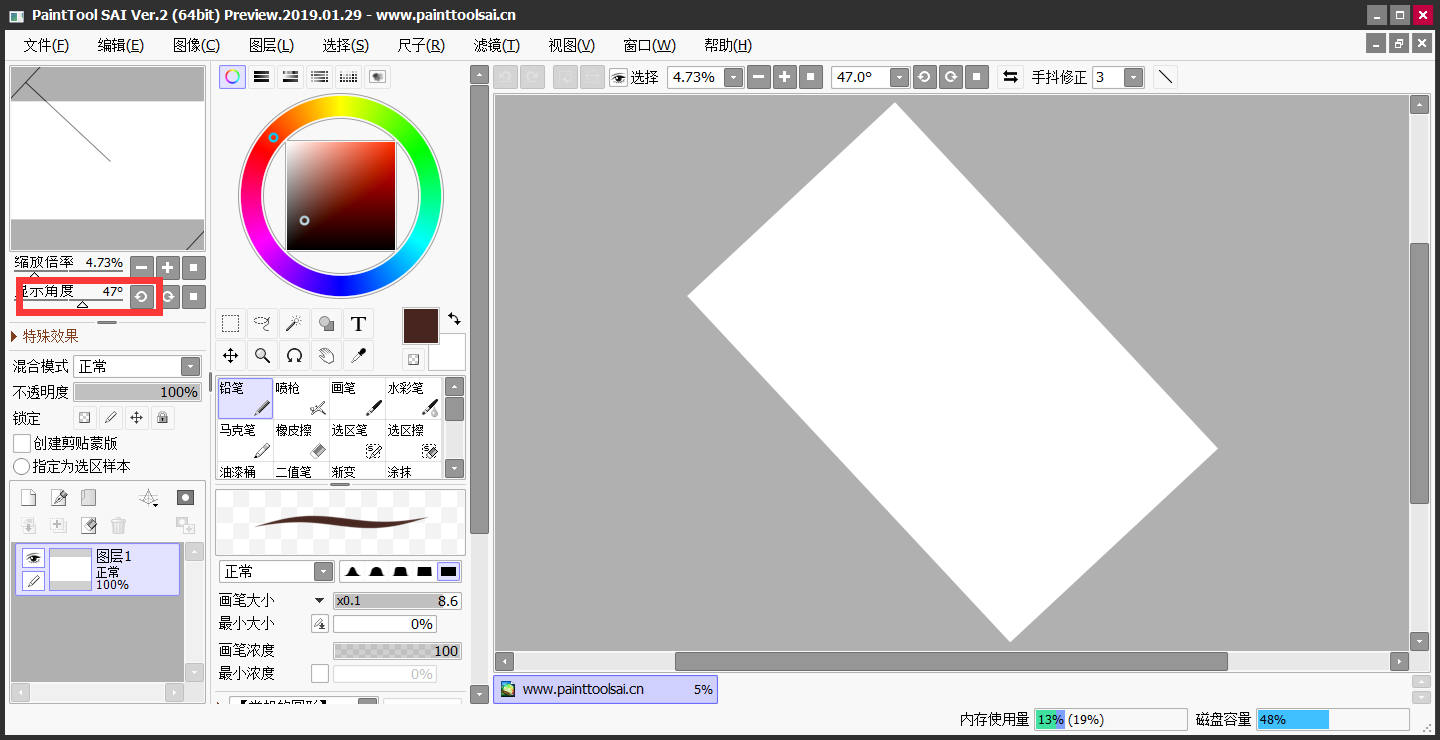Expand the 特殊效果 section
Image resolution: width=1440 pixels, height=740 pixels.
tap(16, 336)
